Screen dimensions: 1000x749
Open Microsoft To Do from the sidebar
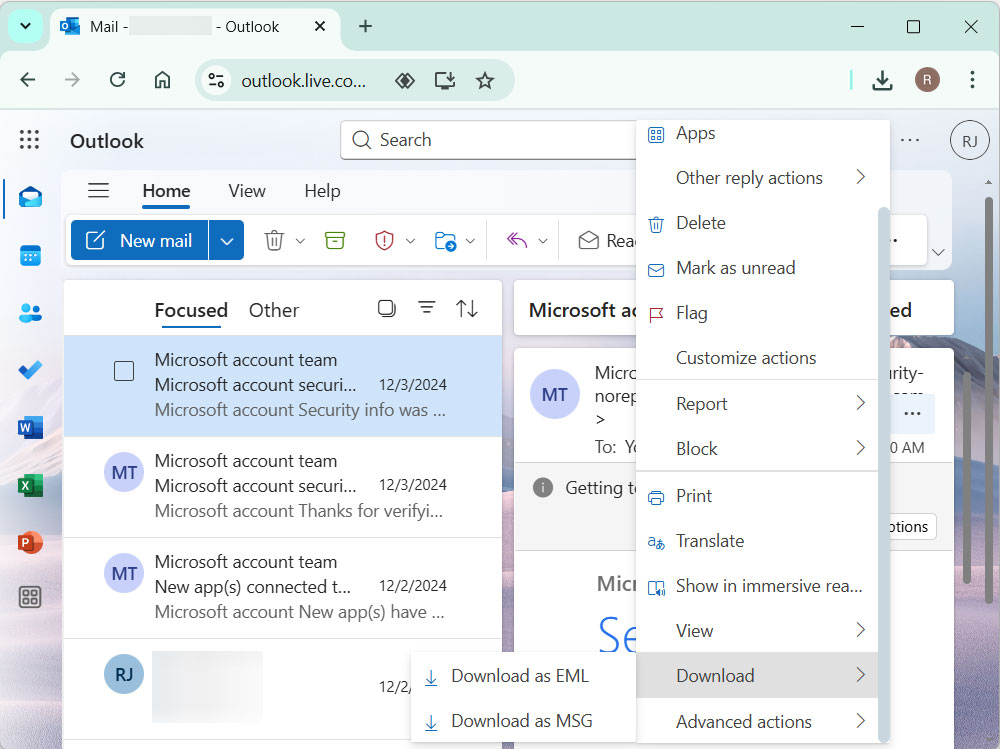coord(30,370)
